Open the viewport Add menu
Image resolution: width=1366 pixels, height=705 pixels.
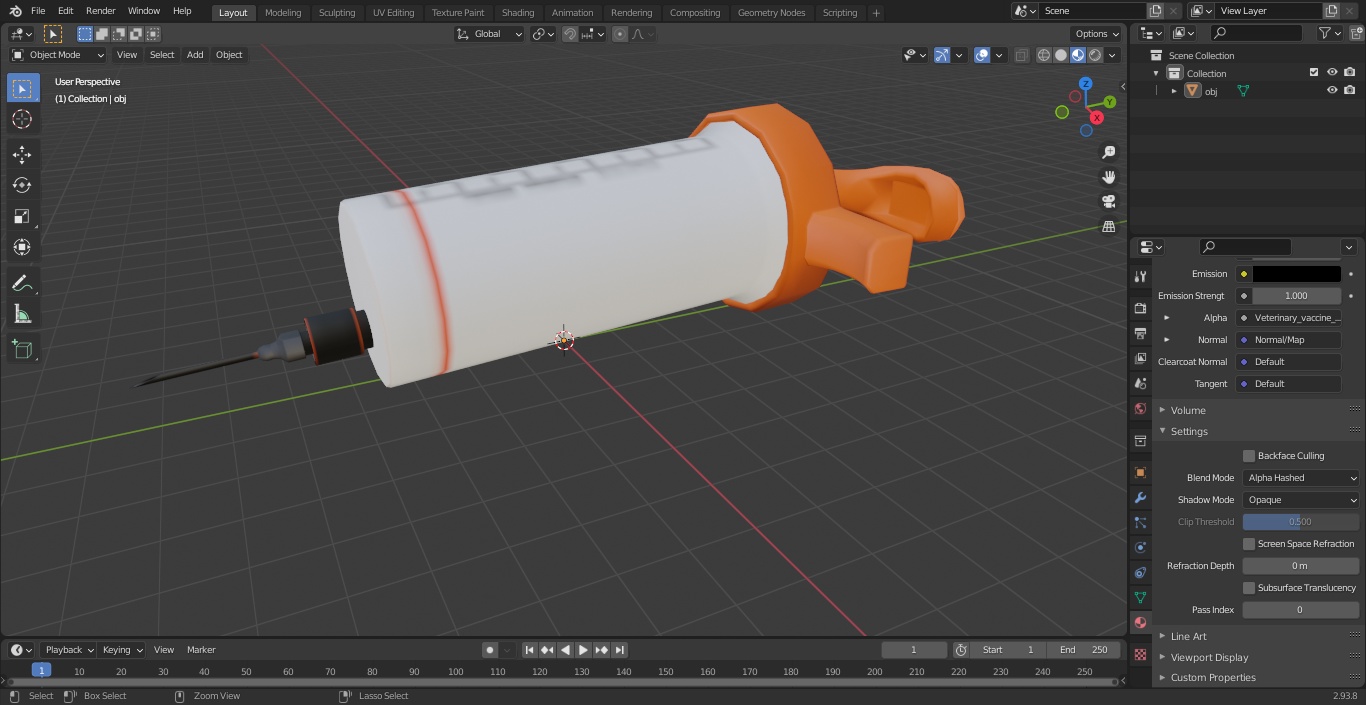(195, 55)
